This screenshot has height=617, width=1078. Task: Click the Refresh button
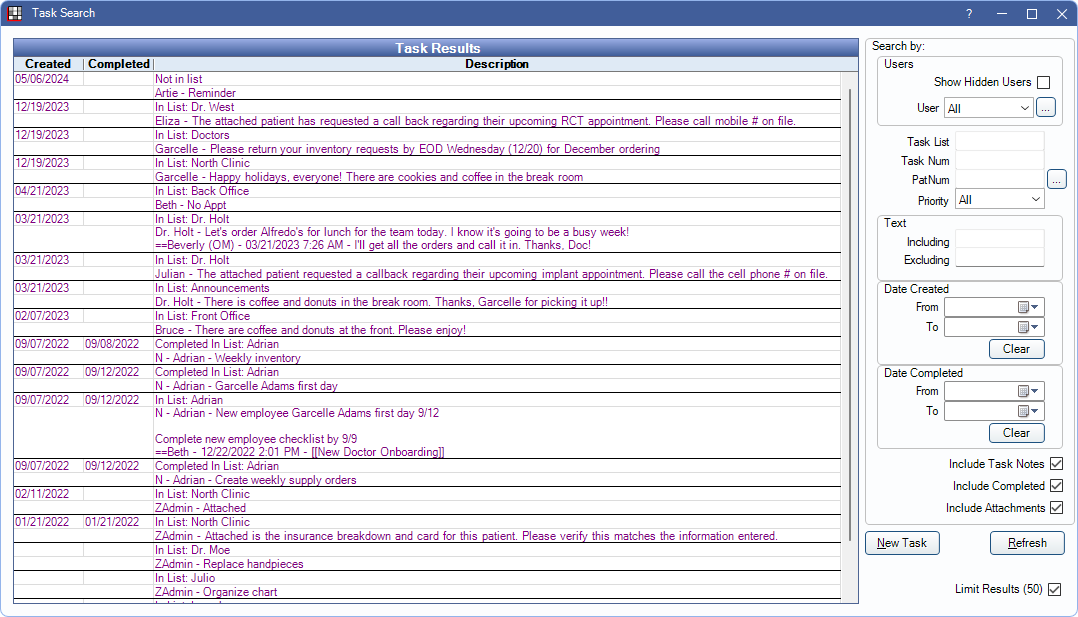coord(1027,543)
